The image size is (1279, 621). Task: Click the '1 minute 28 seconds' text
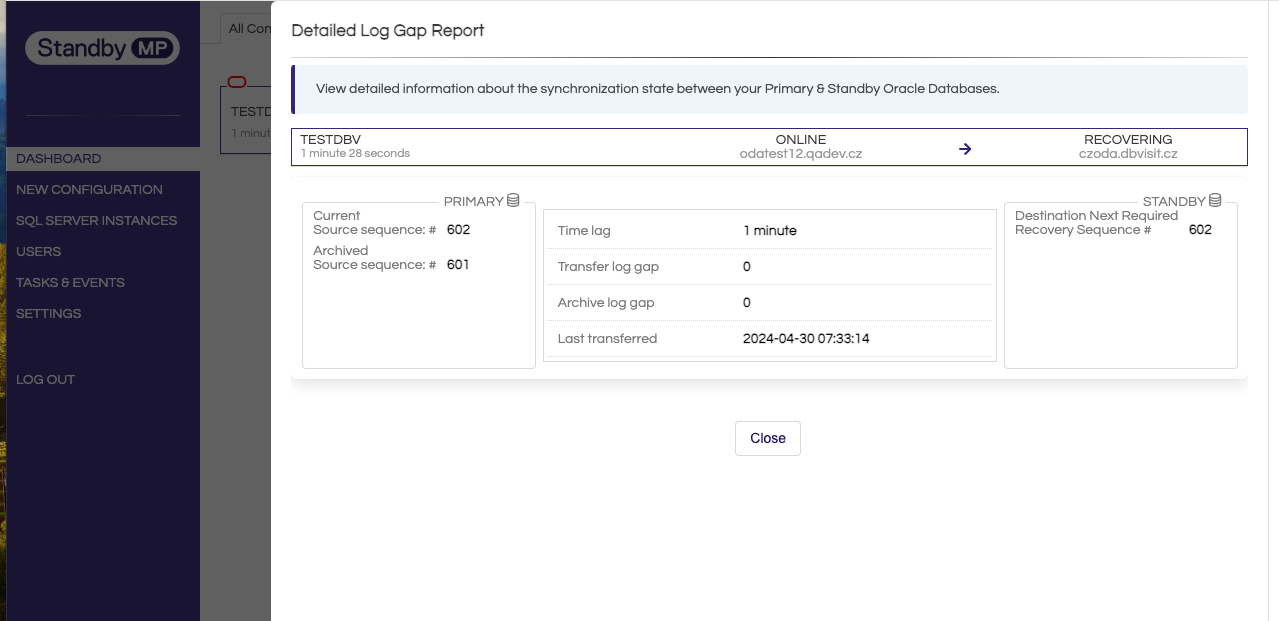click(355, 154)
